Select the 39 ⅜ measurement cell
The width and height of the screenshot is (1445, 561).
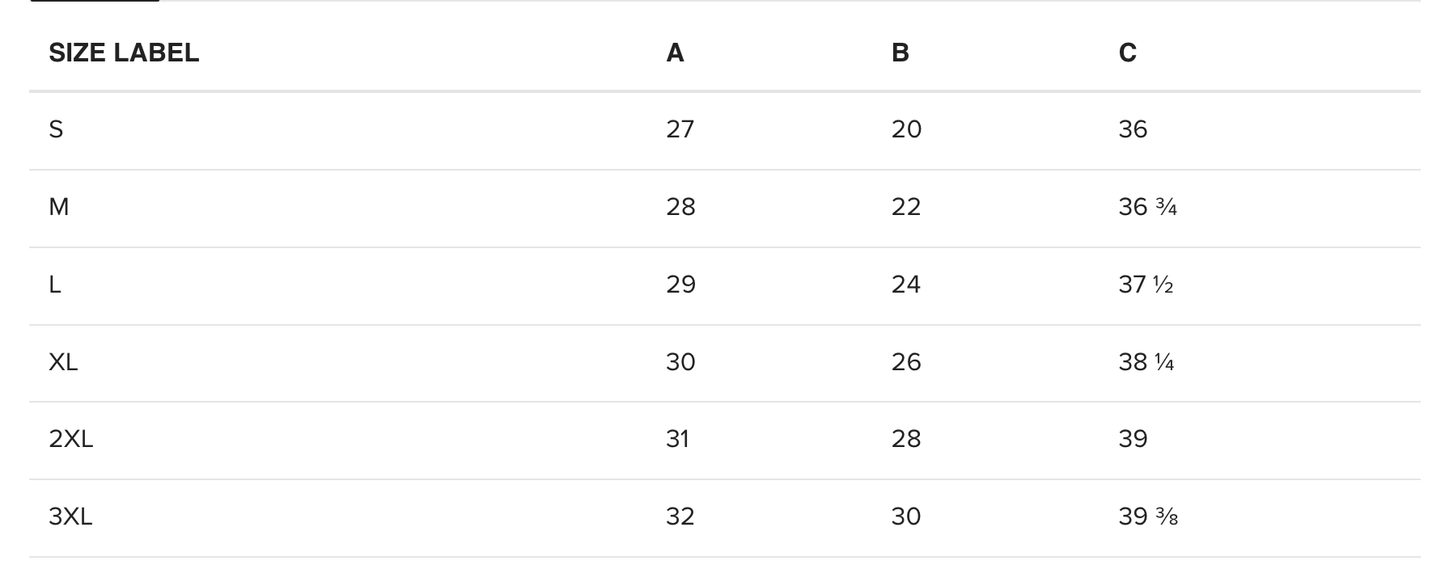1148,516
